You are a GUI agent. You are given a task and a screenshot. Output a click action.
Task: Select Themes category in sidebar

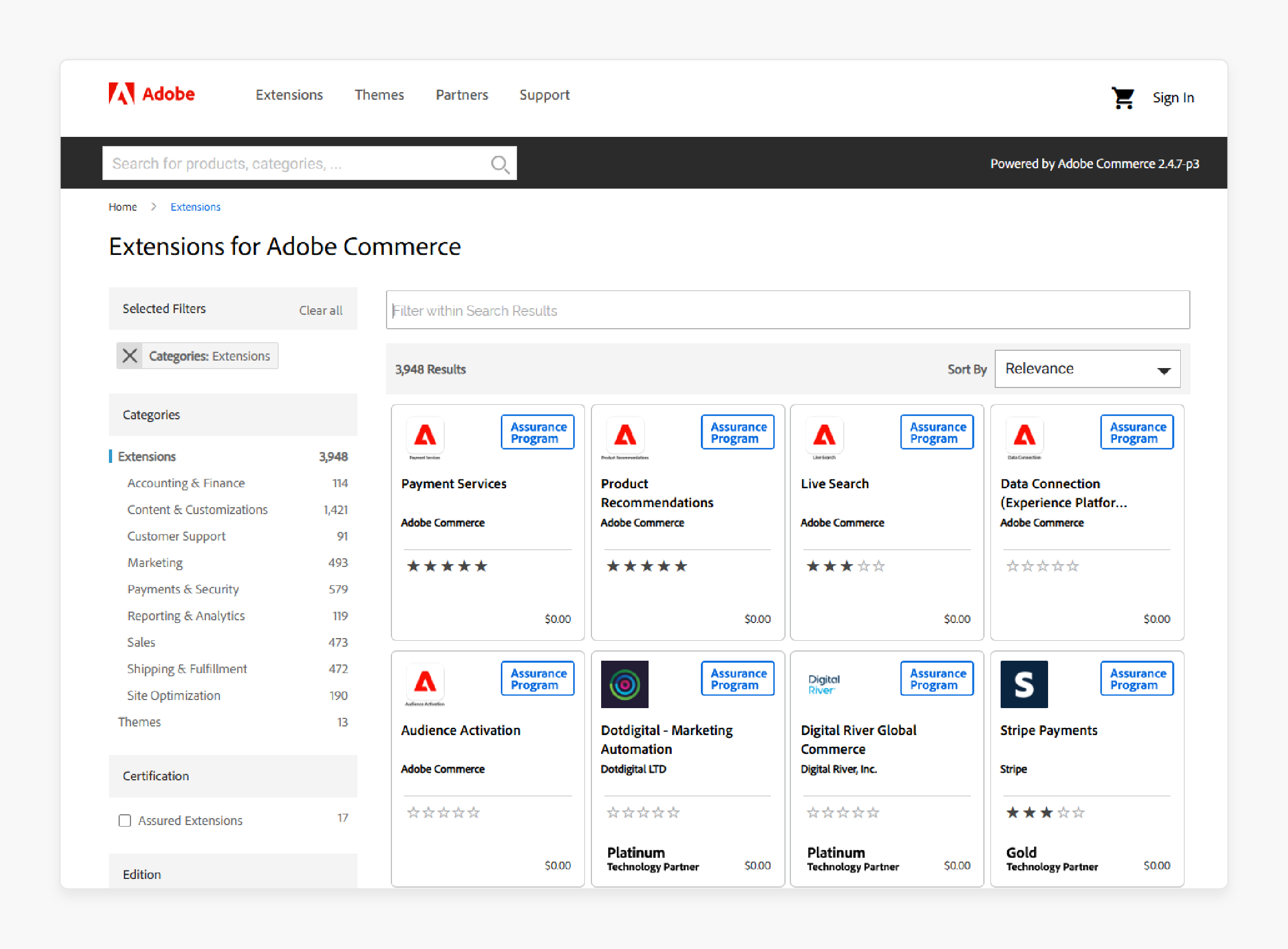(x=140, y=722)
